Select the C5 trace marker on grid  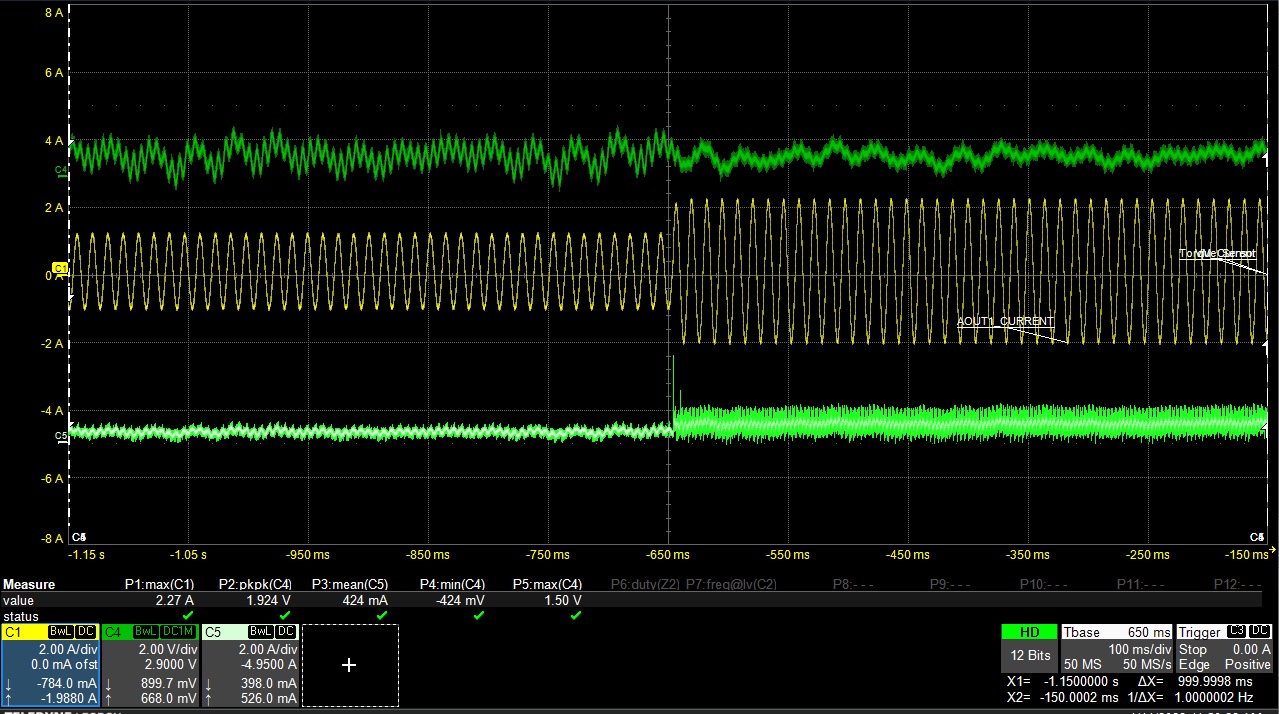coord(60,436)
